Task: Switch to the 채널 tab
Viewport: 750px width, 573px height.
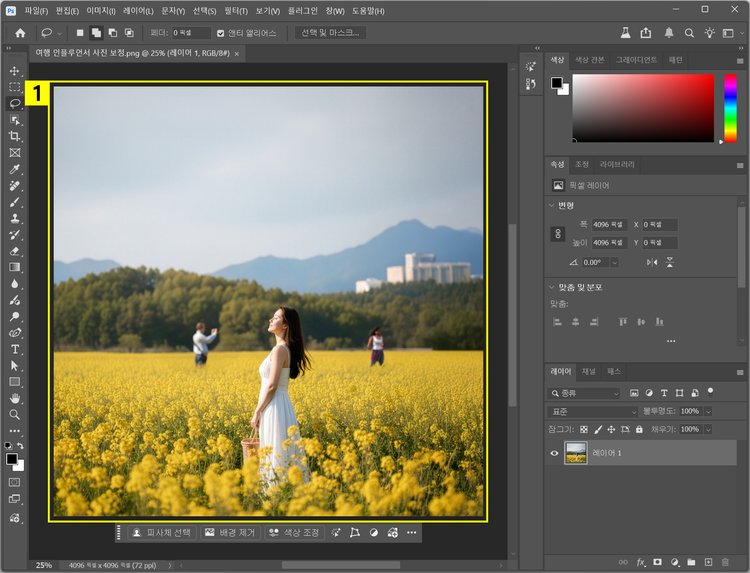Action: [x=589, y=371]
